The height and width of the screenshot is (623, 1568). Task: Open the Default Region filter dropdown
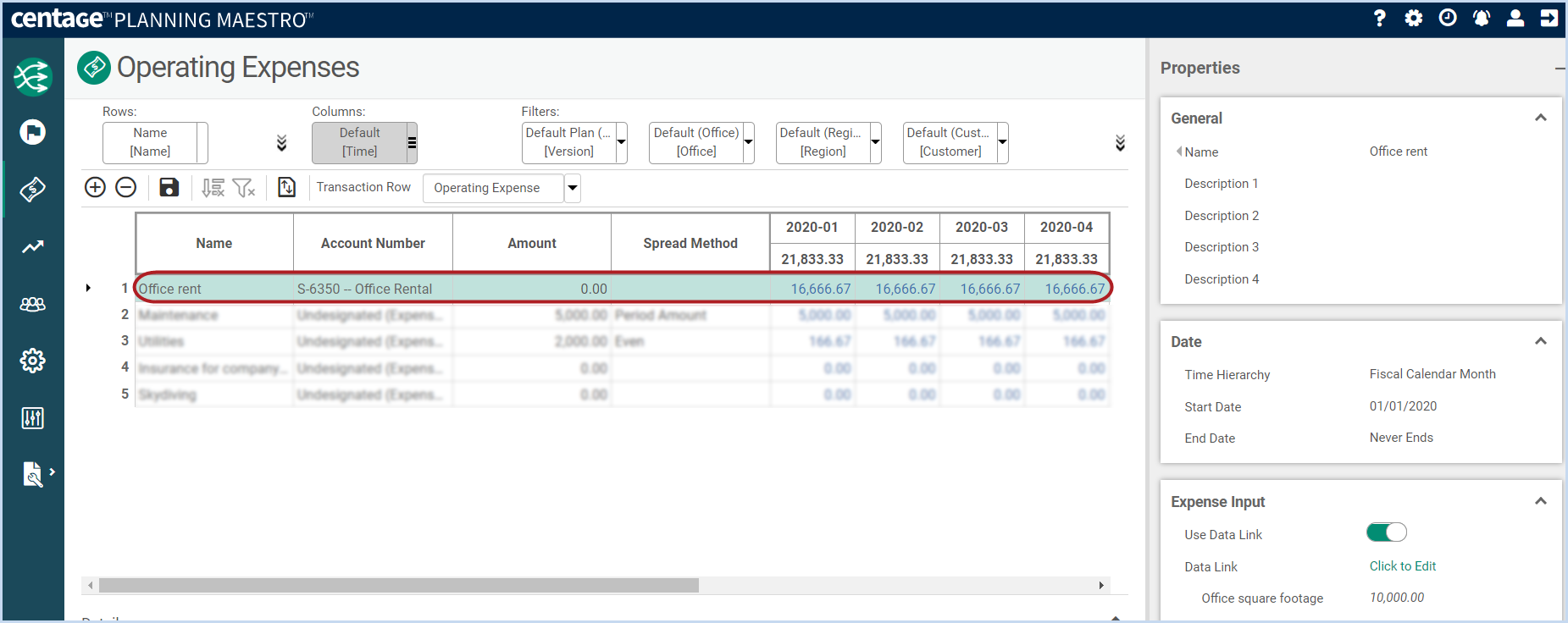click(876, 142)
